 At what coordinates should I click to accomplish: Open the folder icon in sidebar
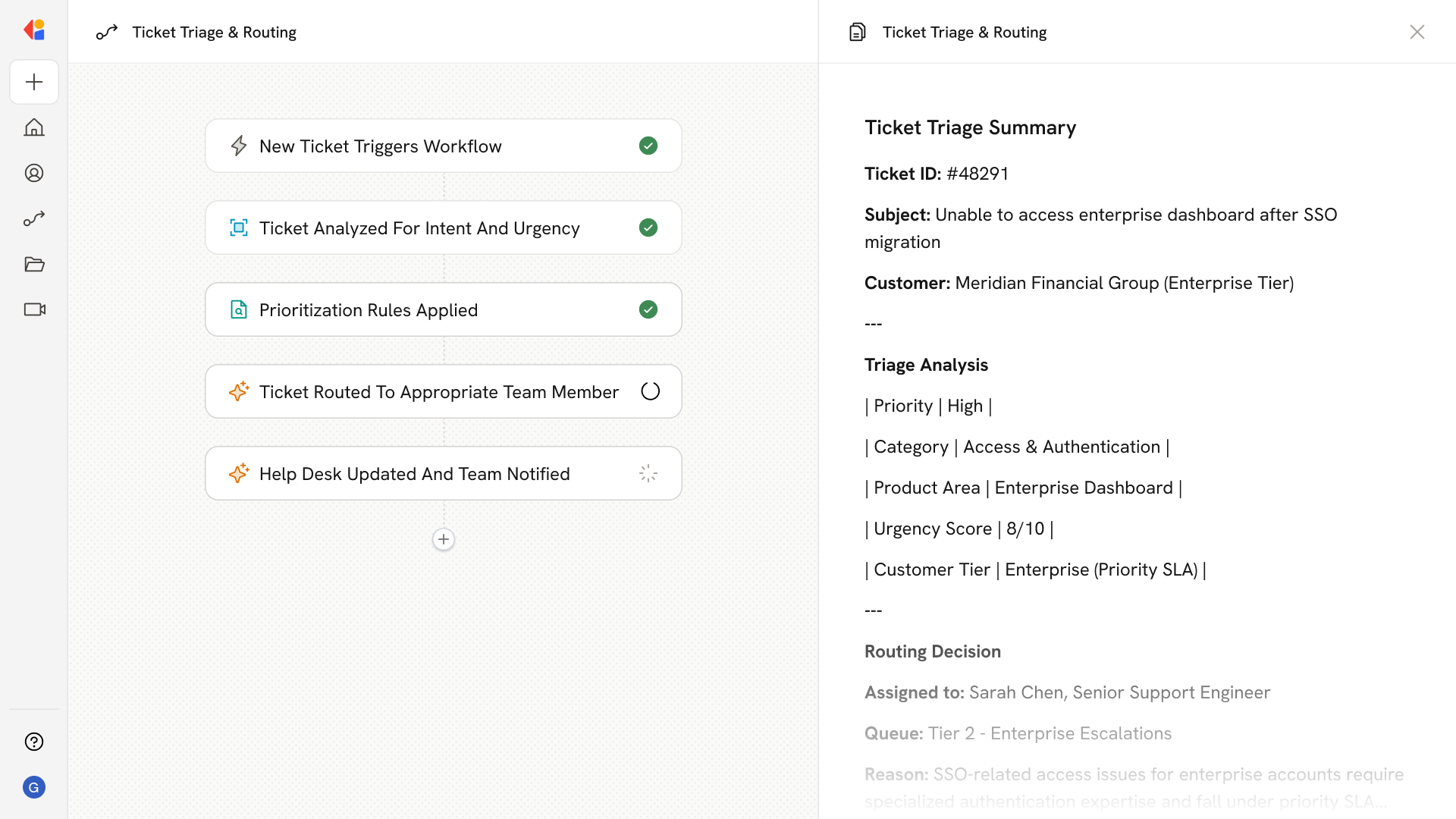tap(34, 264)
